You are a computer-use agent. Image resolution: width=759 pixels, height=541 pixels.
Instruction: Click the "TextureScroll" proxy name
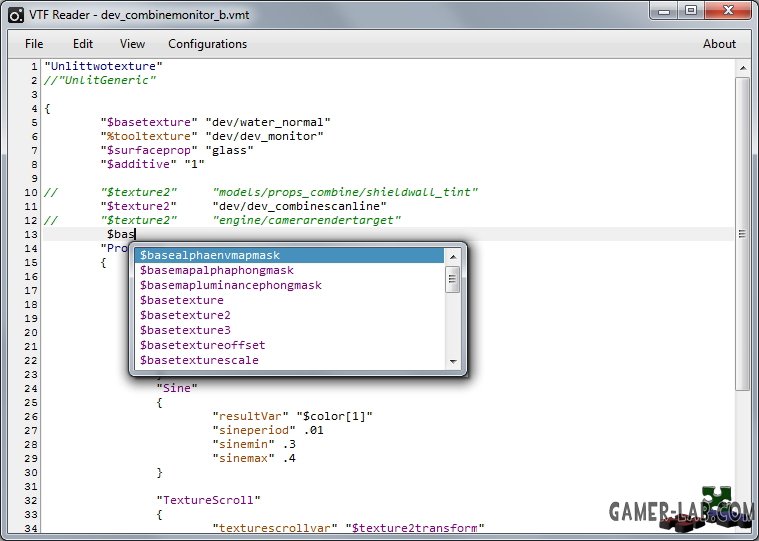208,500
